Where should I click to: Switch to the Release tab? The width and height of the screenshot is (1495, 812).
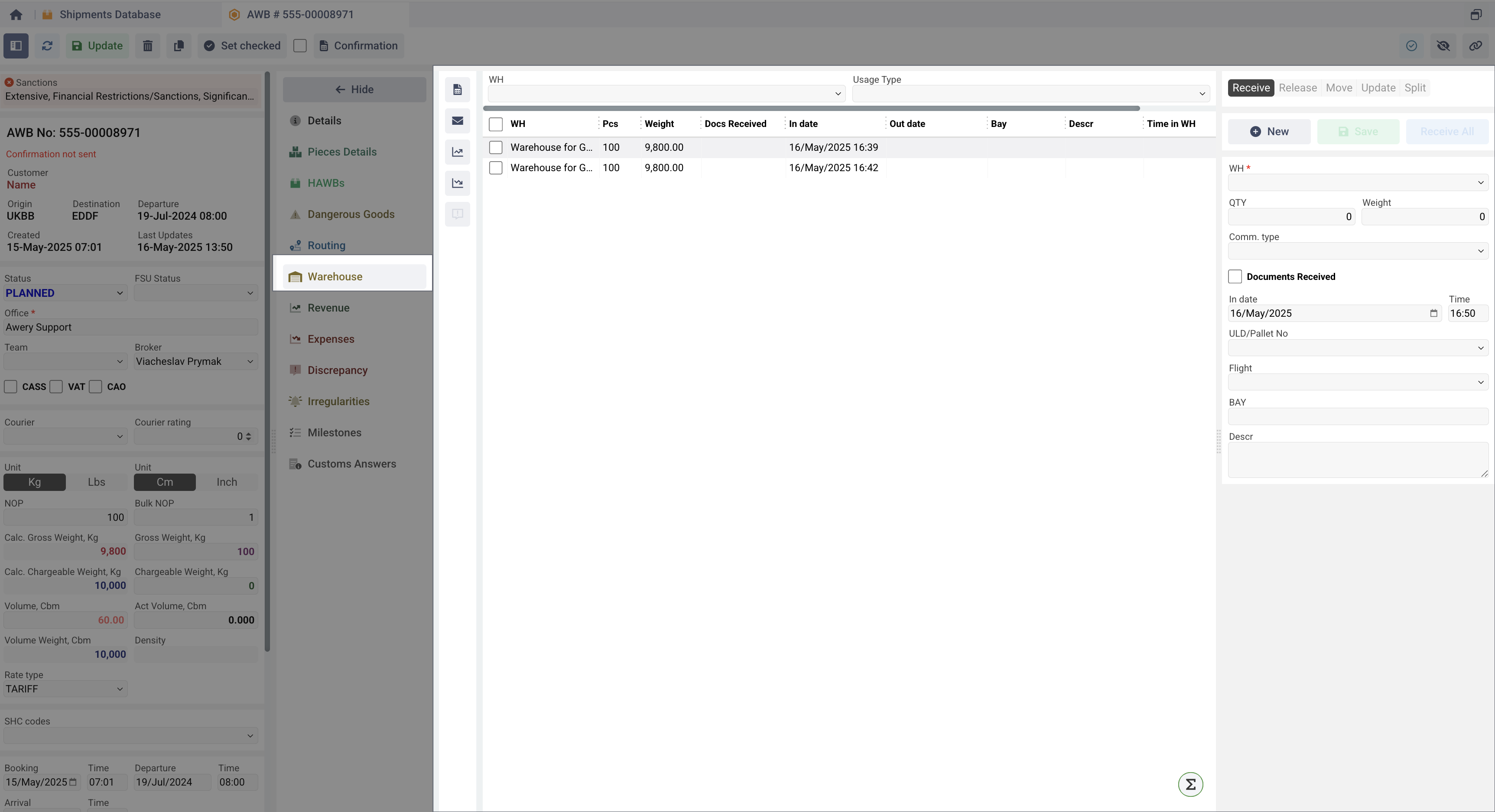tap(1298, 88)
